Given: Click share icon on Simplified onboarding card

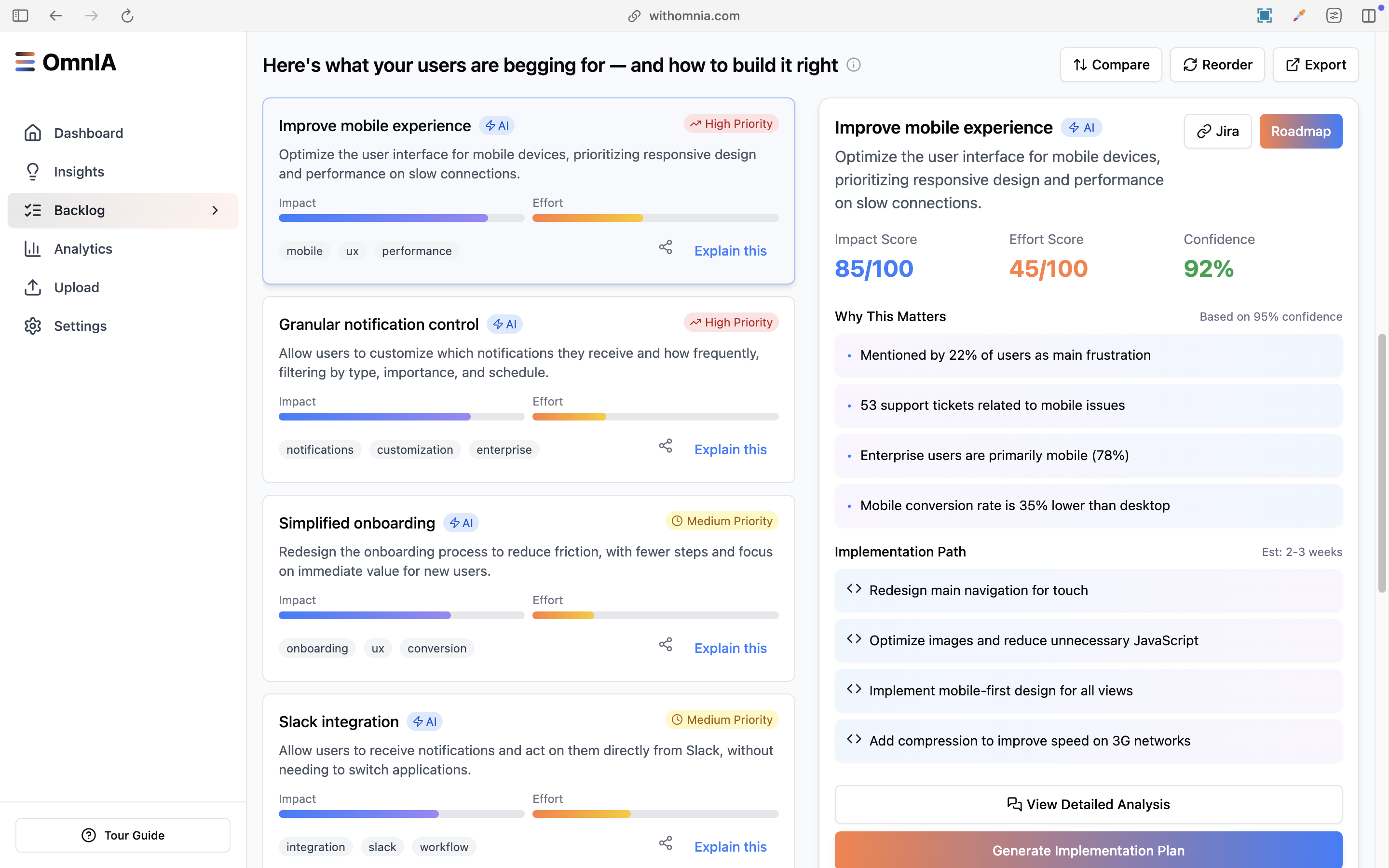Looking at the screenshot, I should pyautogui.click(x=665, y=645).
